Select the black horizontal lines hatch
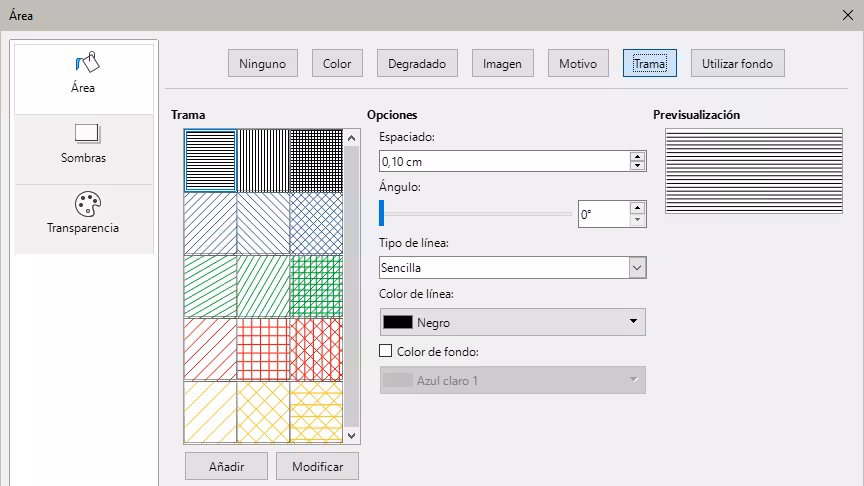 point(210,161)
